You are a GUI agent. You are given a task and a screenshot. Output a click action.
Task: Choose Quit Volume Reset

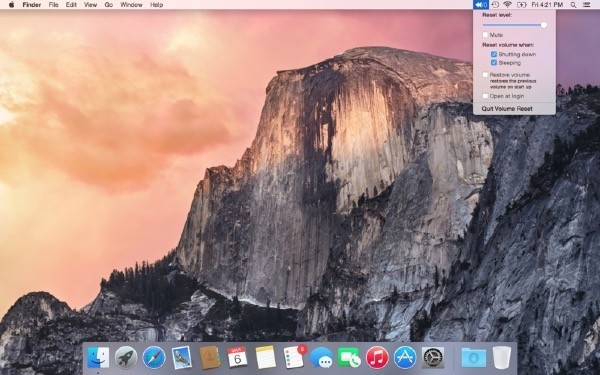507,109
